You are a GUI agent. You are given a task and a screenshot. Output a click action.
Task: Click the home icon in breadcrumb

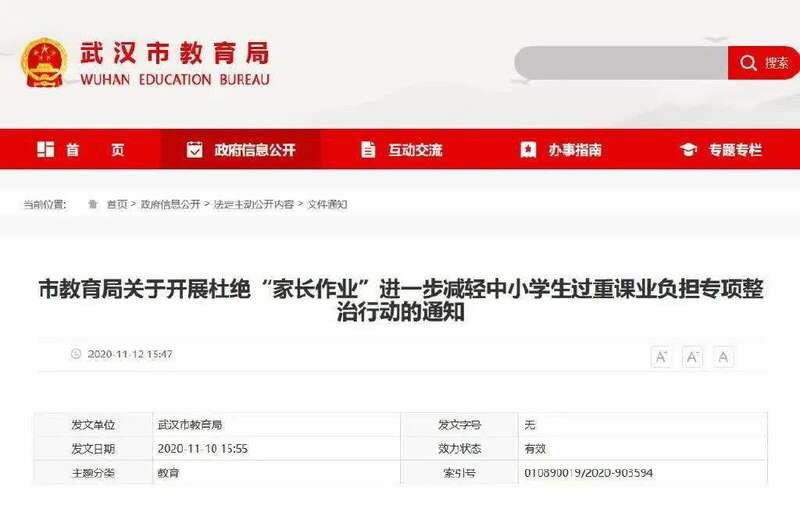pyautogui.click(x=93, y=204)
